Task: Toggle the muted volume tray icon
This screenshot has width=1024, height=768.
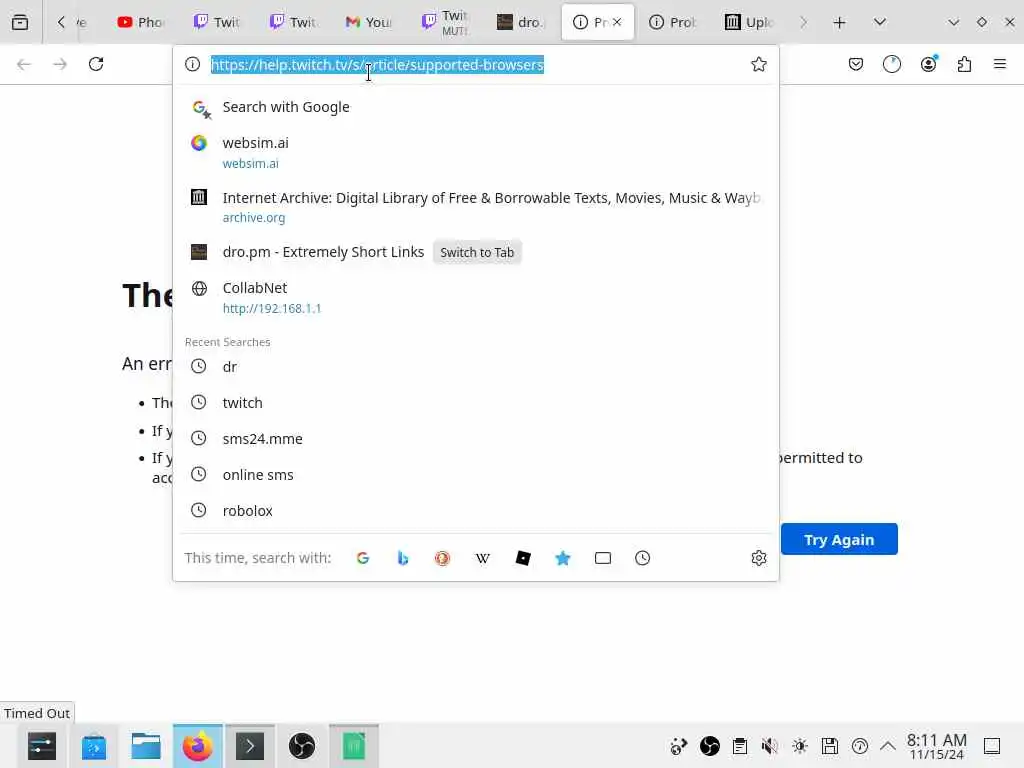Action: 769,746
